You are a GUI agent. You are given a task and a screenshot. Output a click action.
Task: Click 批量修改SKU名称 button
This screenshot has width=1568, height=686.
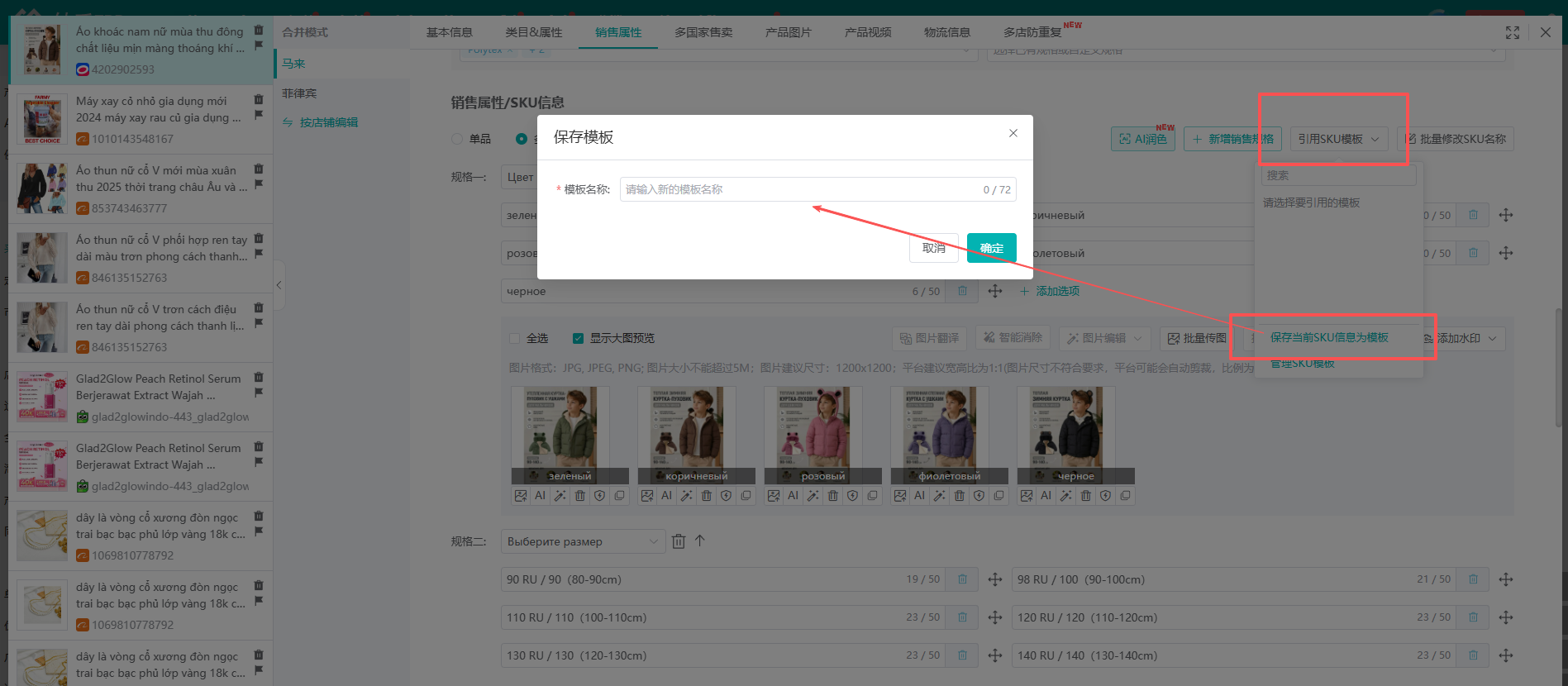tap(1455, 139)
